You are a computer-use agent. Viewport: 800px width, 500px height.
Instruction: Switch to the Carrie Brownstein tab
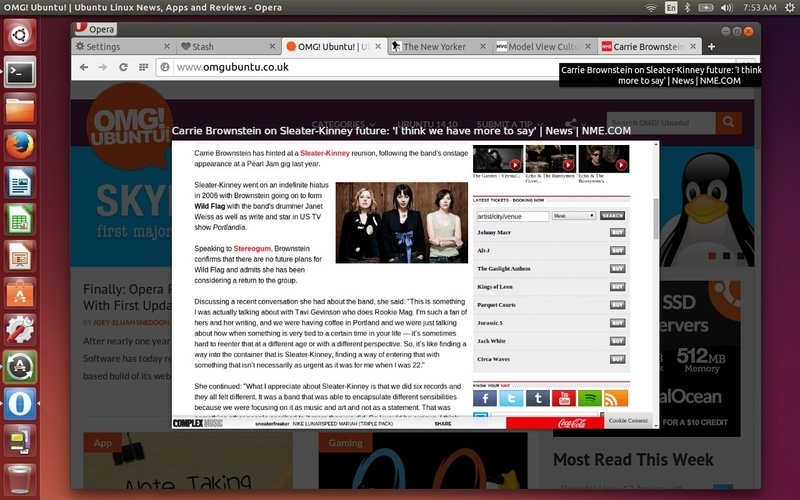click(649, 46)
